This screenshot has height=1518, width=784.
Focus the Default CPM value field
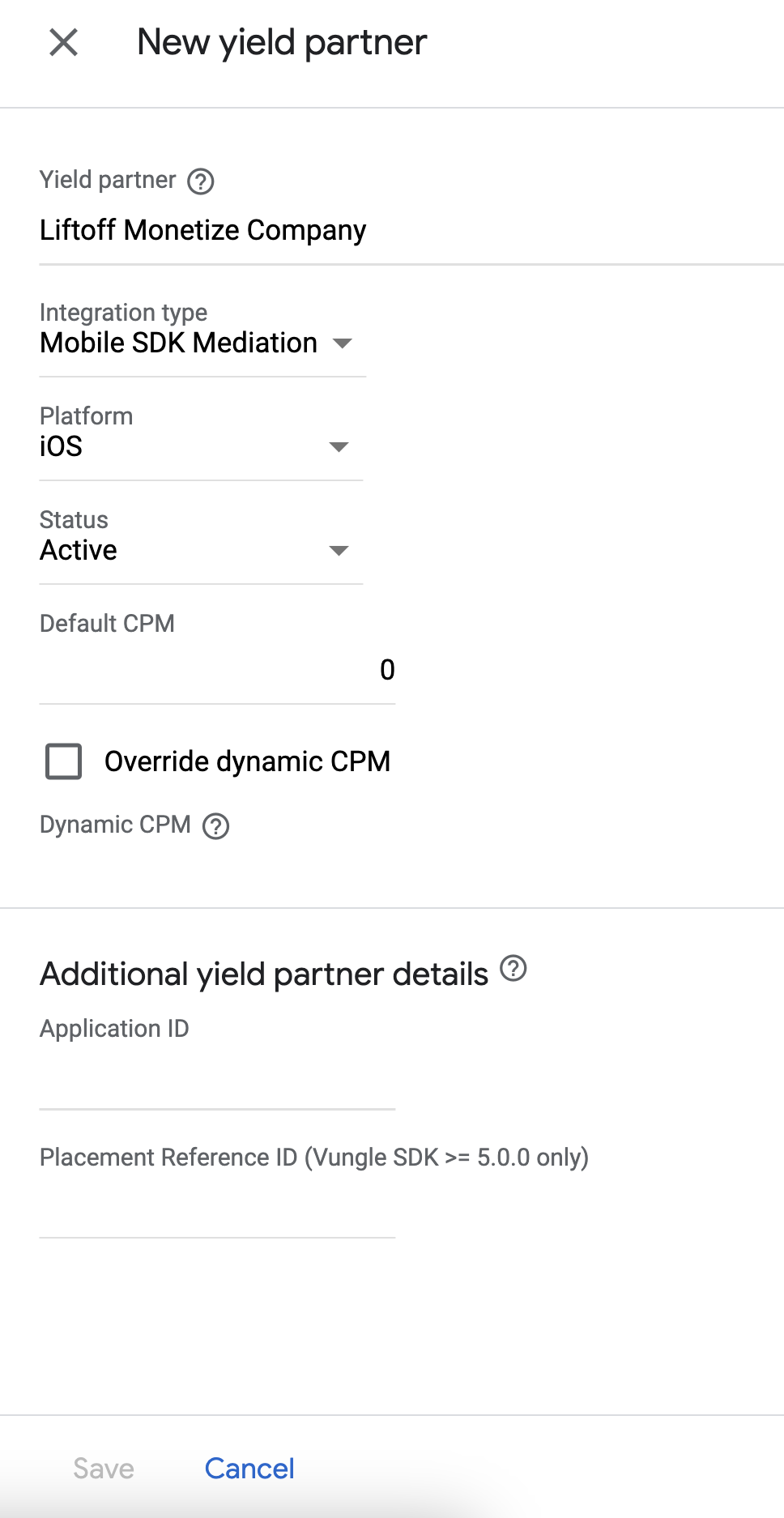click(217, 670)
